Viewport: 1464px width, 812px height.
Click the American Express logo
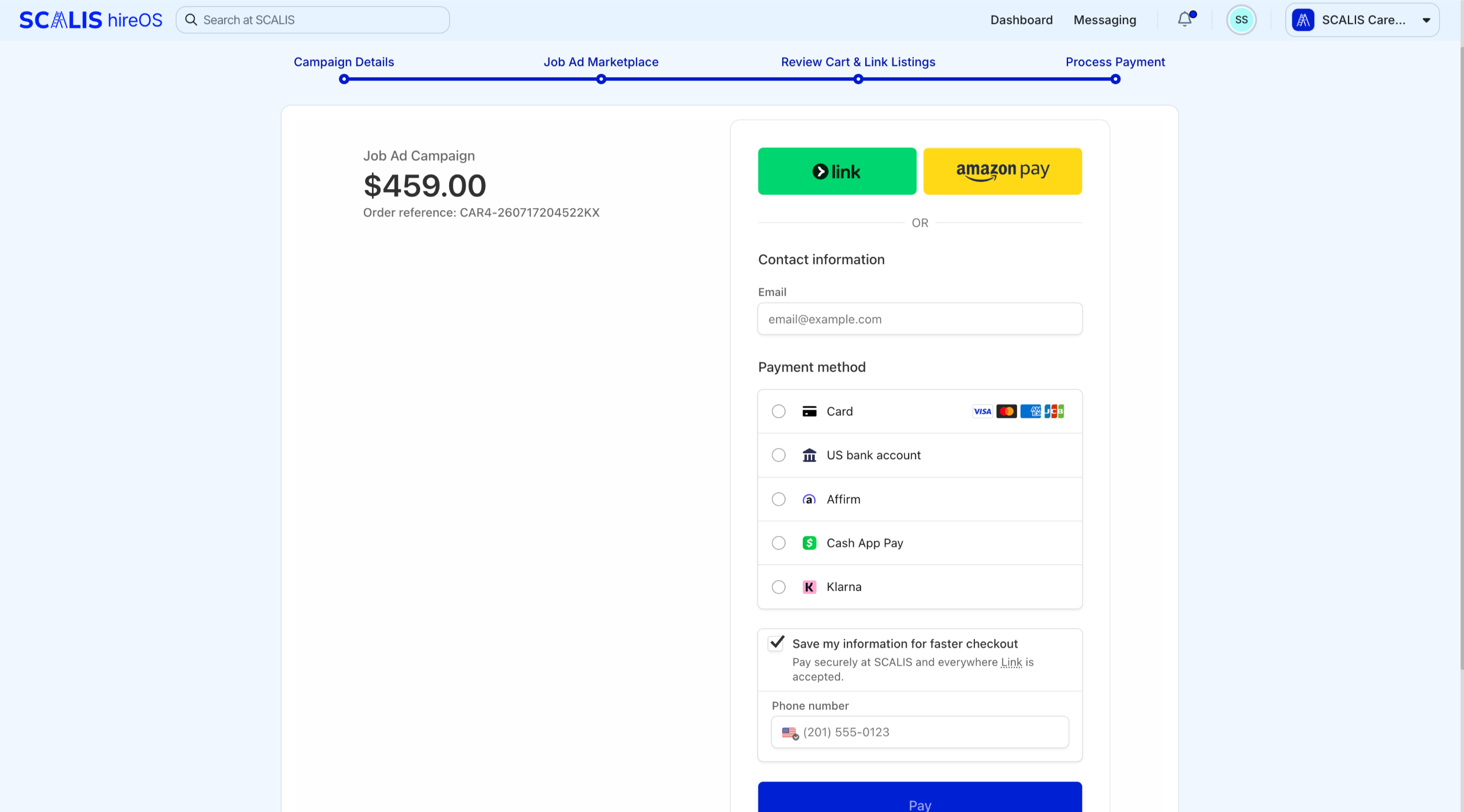[x=1030, y=411]
